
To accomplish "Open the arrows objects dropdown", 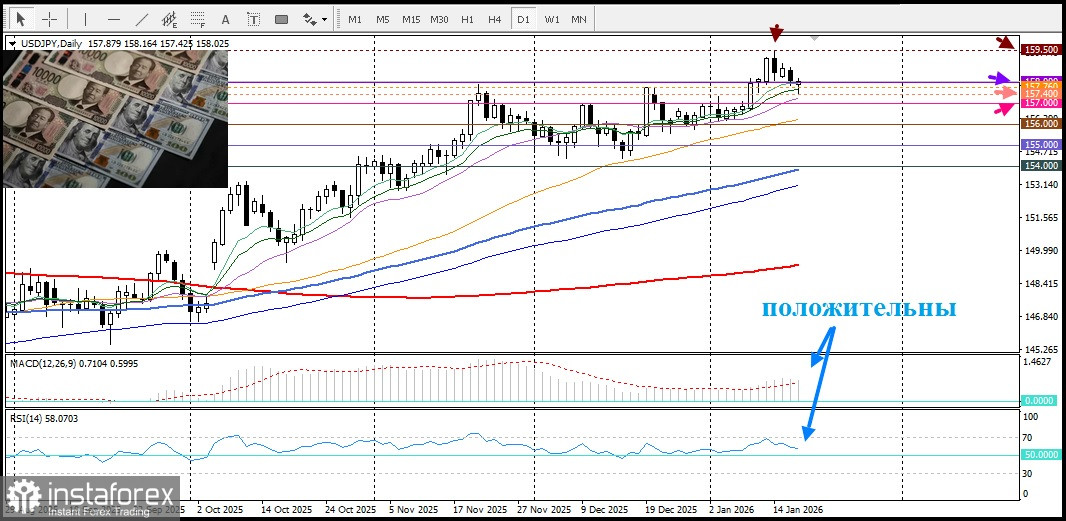I will click(315, 19).
